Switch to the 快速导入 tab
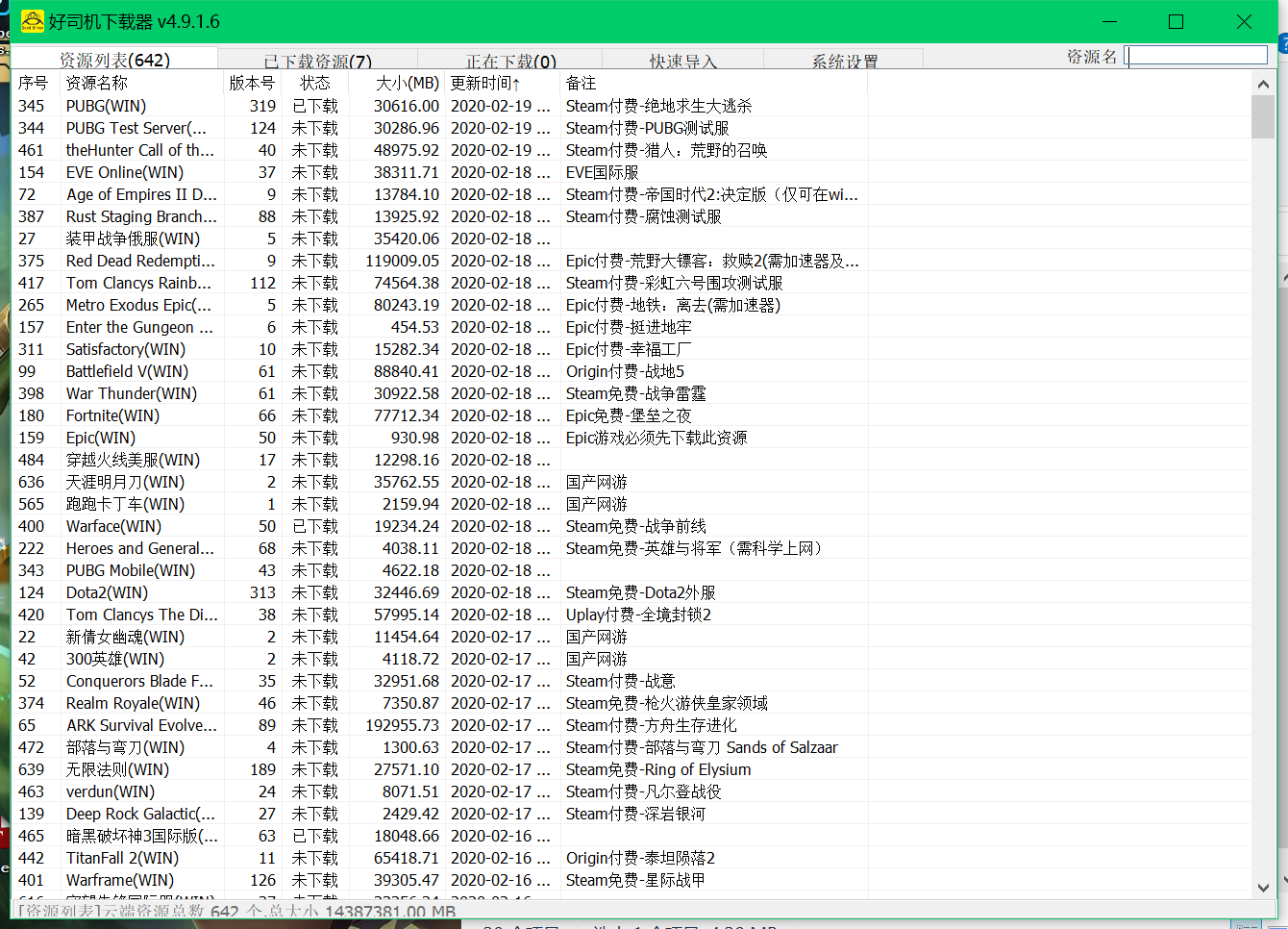Viewport: 1288px width, 929px height. point(683,61)
